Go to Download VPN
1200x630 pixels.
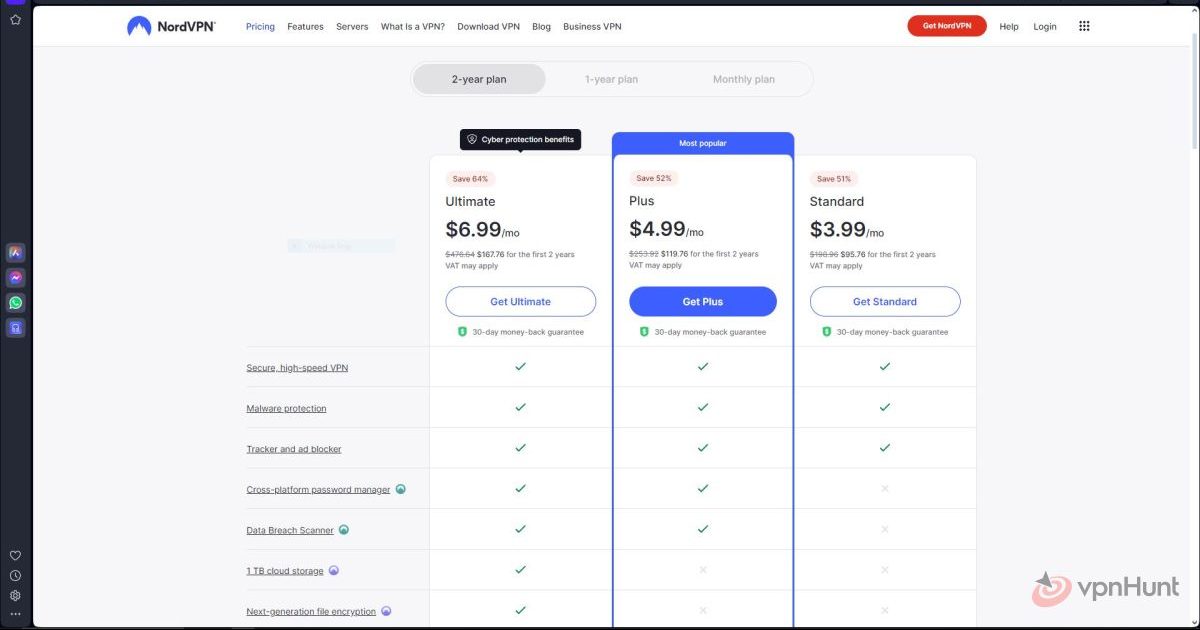488,27
